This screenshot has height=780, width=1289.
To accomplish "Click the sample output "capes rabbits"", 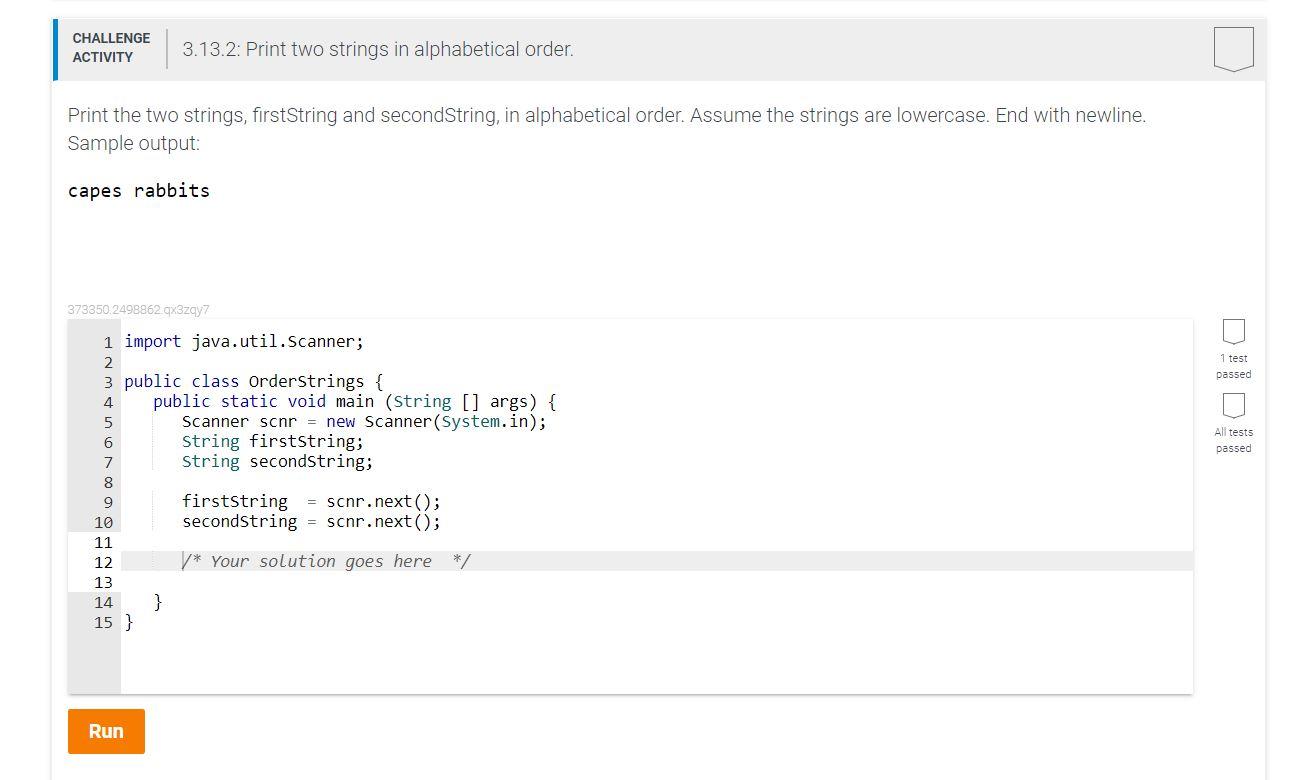I will click(138, 190).
